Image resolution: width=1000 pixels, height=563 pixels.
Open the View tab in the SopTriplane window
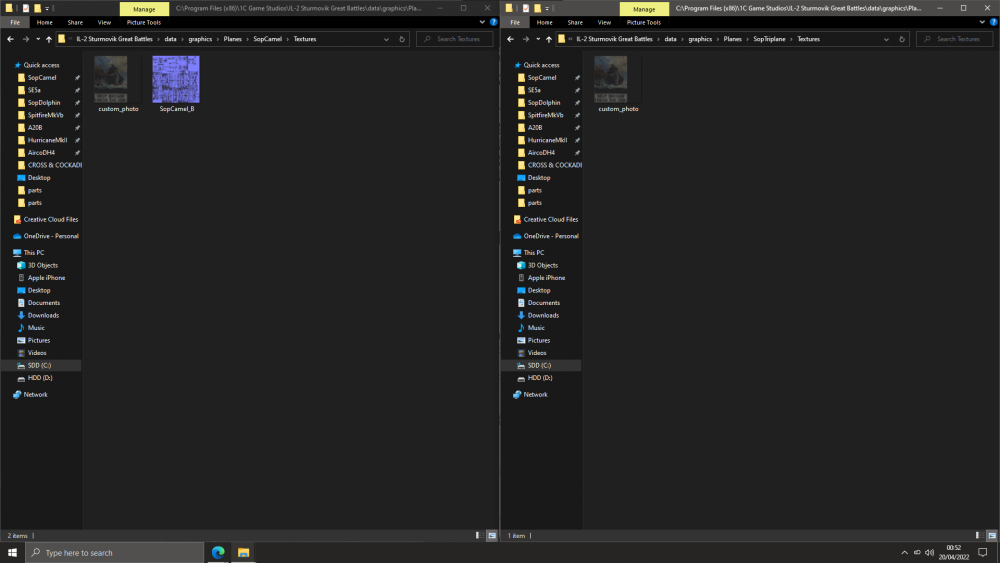604,22
